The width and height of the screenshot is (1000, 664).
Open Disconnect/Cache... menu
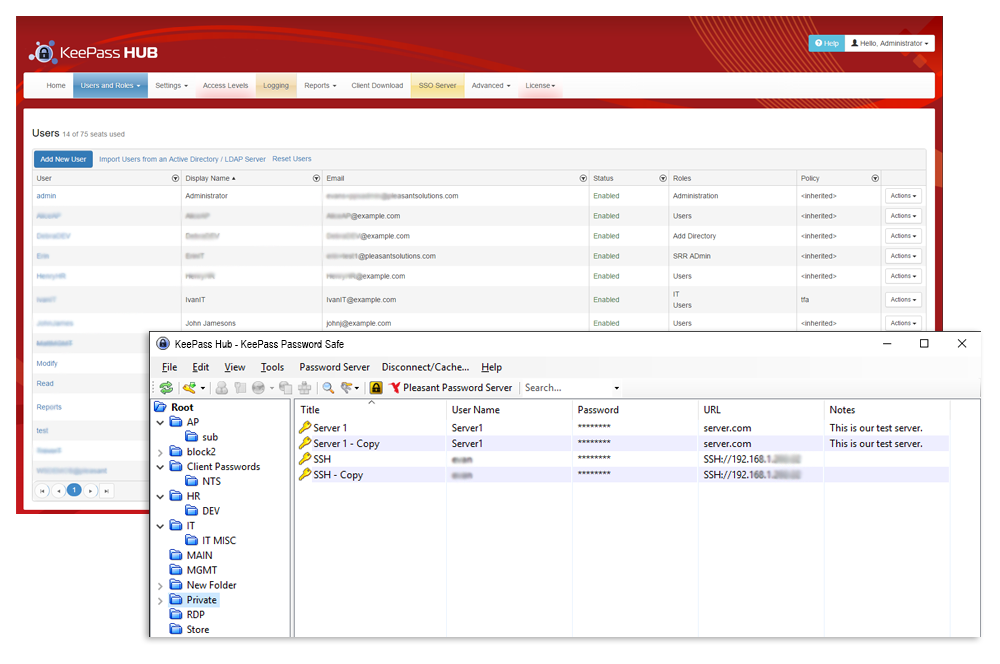[425, 367]
